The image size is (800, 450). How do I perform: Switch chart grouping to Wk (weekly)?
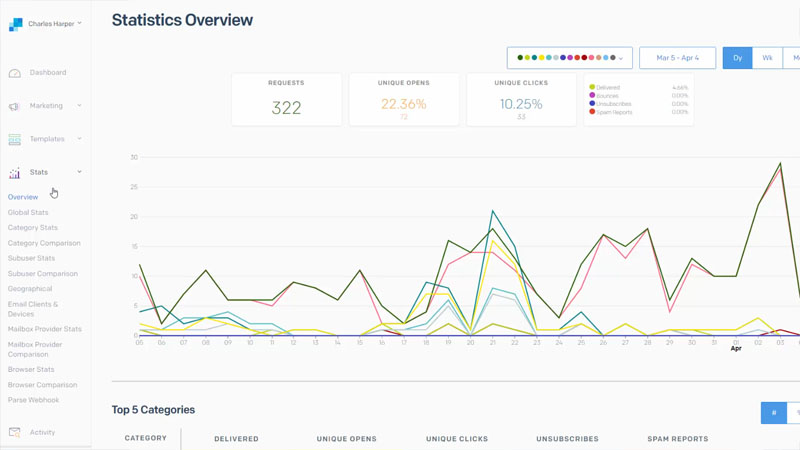coord(767,58)
